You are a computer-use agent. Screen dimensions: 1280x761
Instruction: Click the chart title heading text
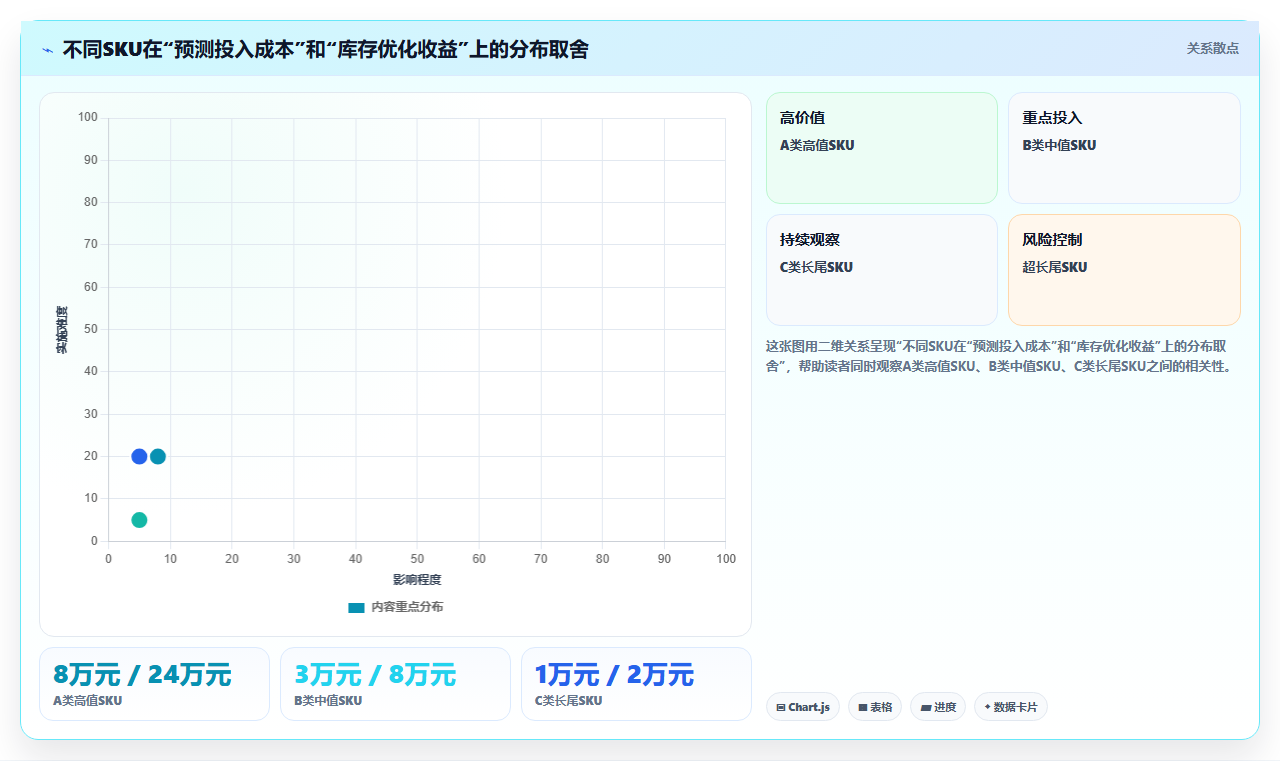[x=326, y=49]
